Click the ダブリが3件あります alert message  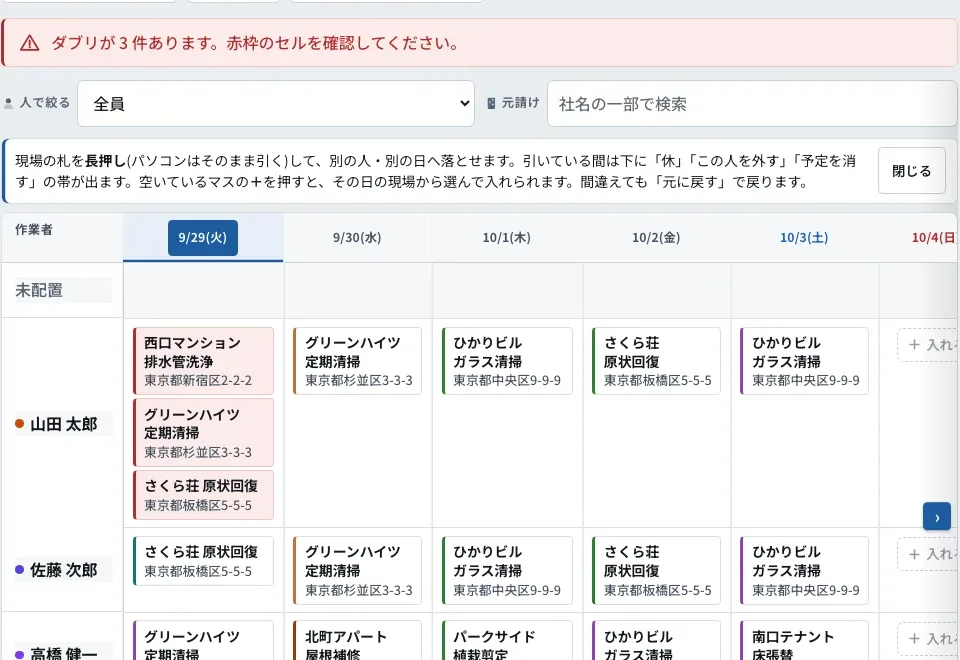[256, 43]
